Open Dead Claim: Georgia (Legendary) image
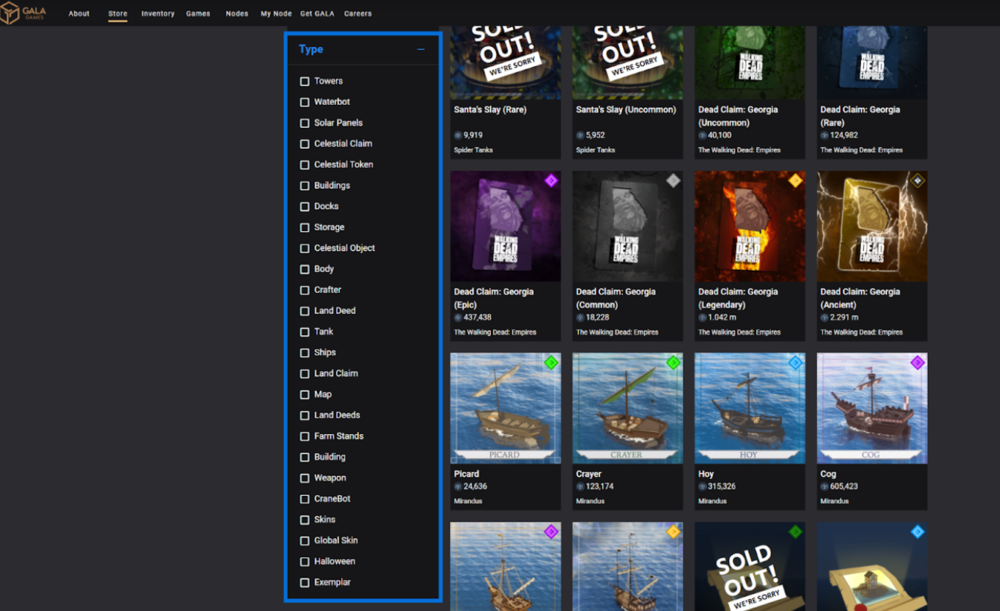 click(750, 226)
